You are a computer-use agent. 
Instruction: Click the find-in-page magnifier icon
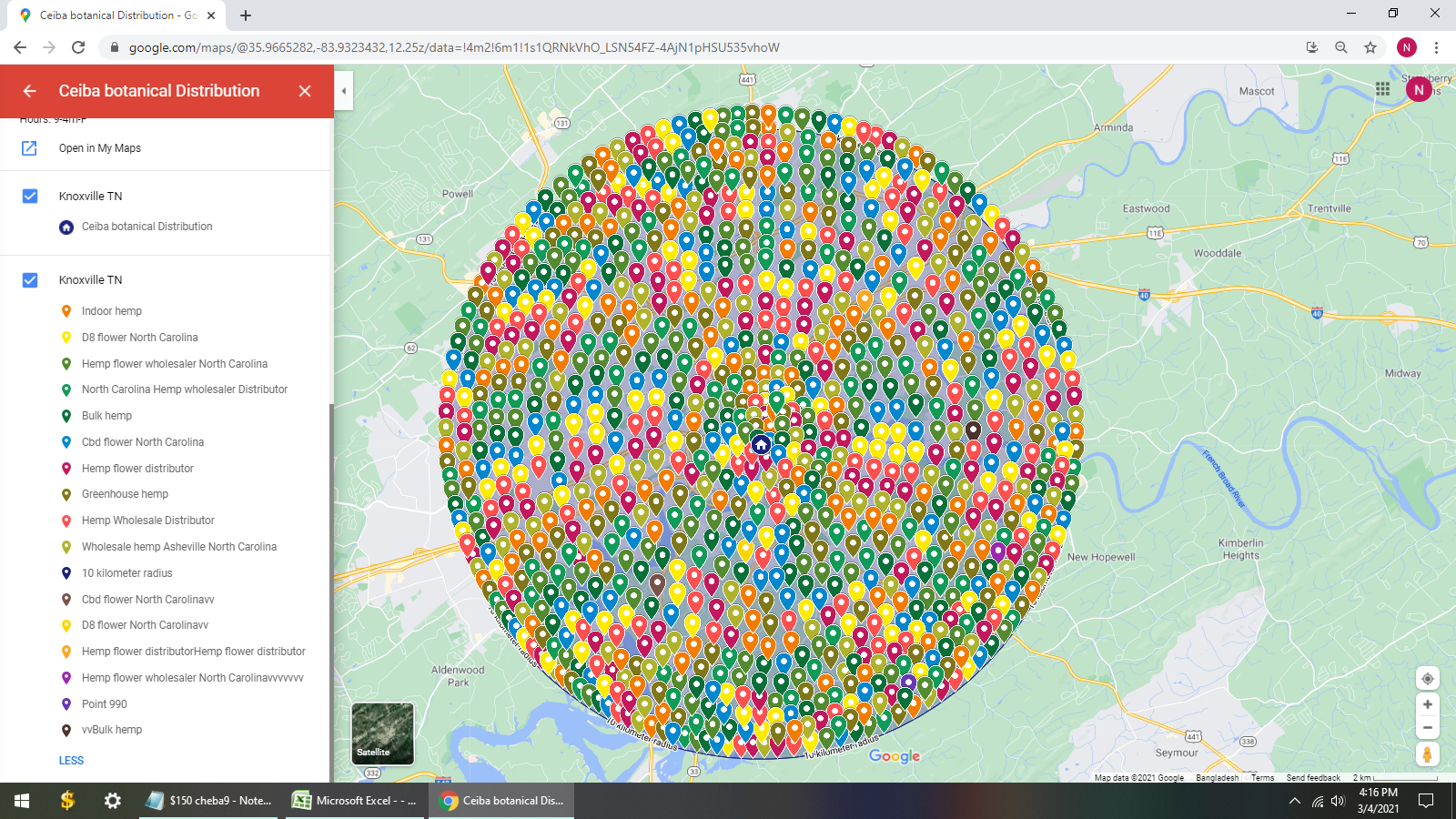[1340, 46]
